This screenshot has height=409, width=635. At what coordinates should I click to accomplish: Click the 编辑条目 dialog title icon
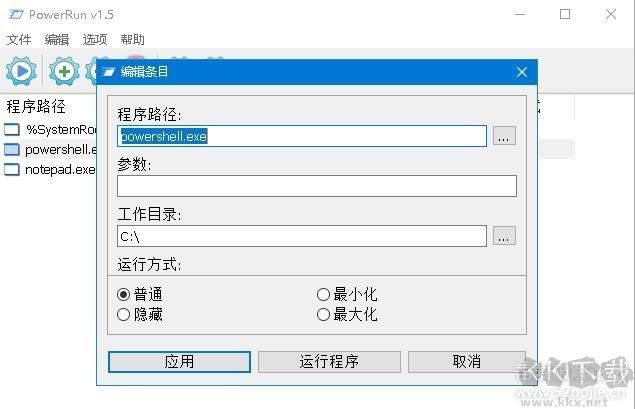(x=109, y=72)
